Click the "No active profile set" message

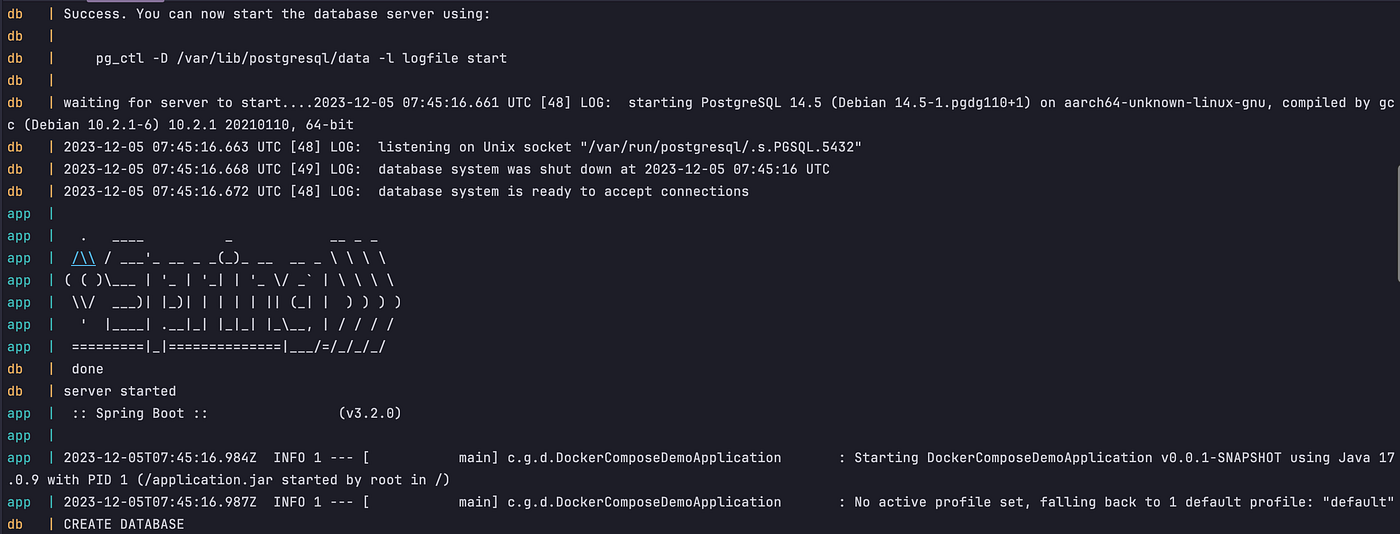tap(1125, 502)
